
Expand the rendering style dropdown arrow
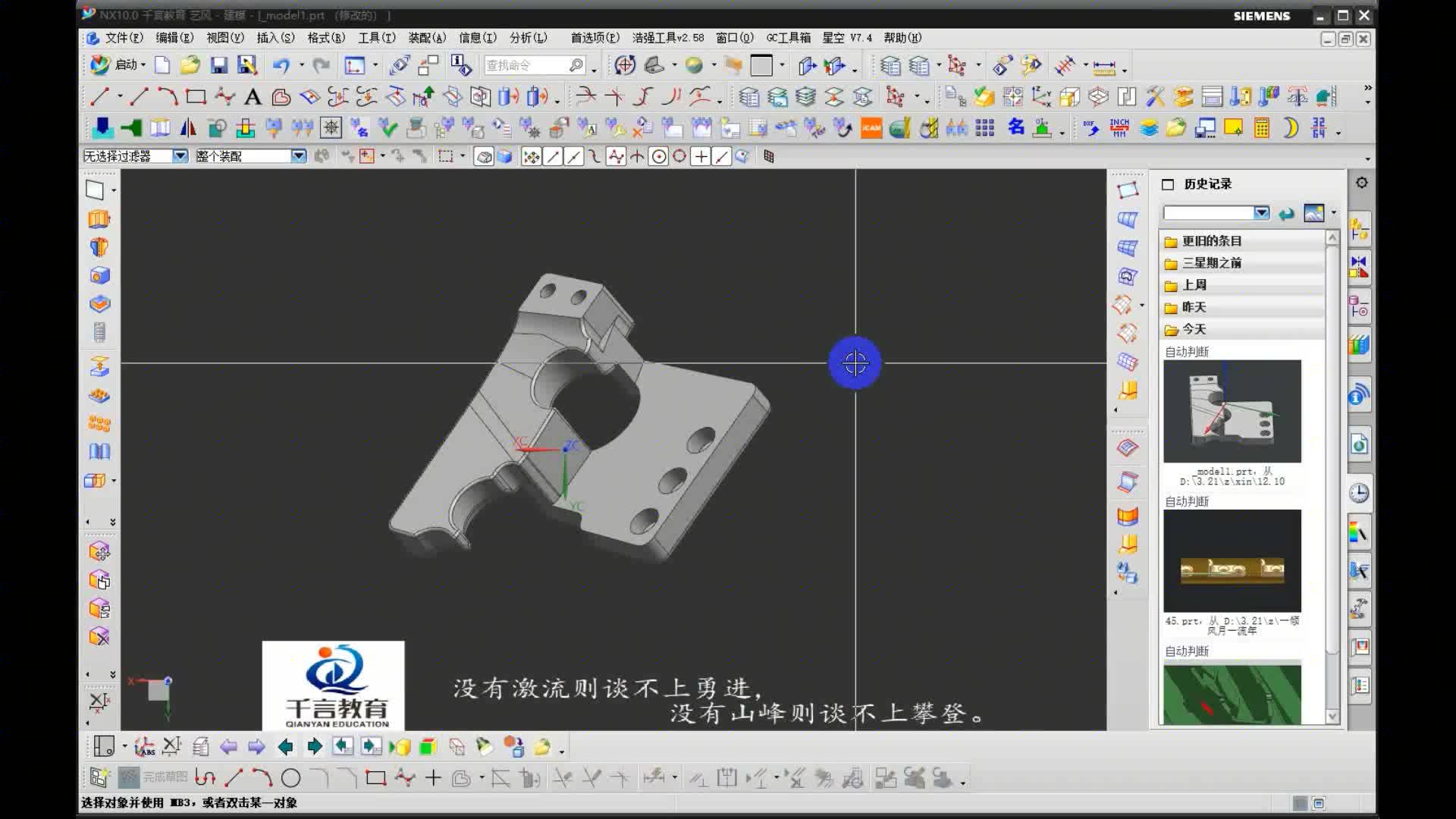714,65
